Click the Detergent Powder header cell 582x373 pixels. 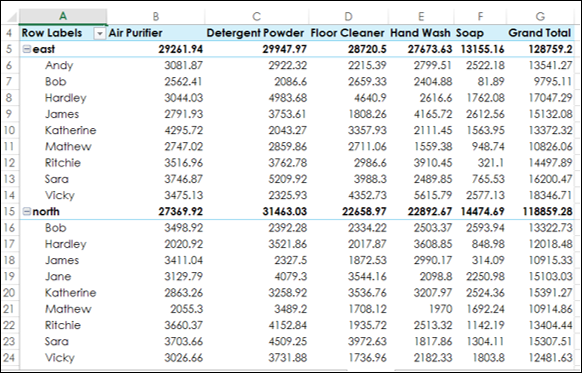coord(256,33)
